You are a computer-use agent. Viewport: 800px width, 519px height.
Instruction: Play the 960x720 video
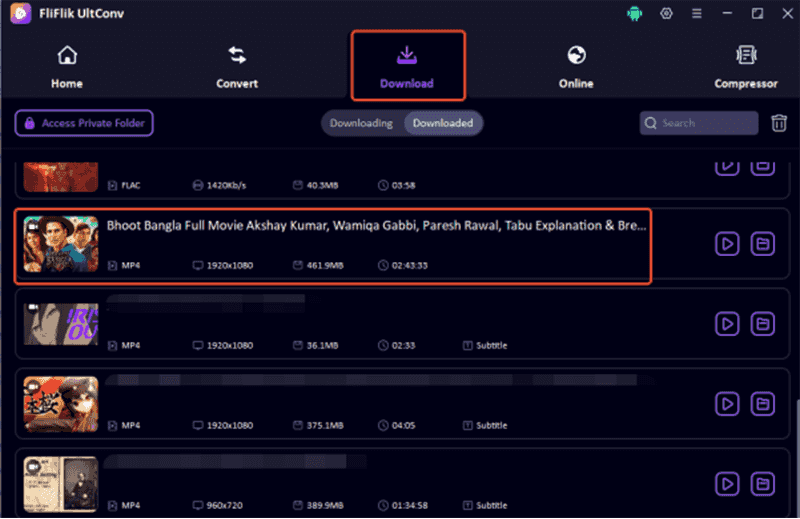pos(727,484)
